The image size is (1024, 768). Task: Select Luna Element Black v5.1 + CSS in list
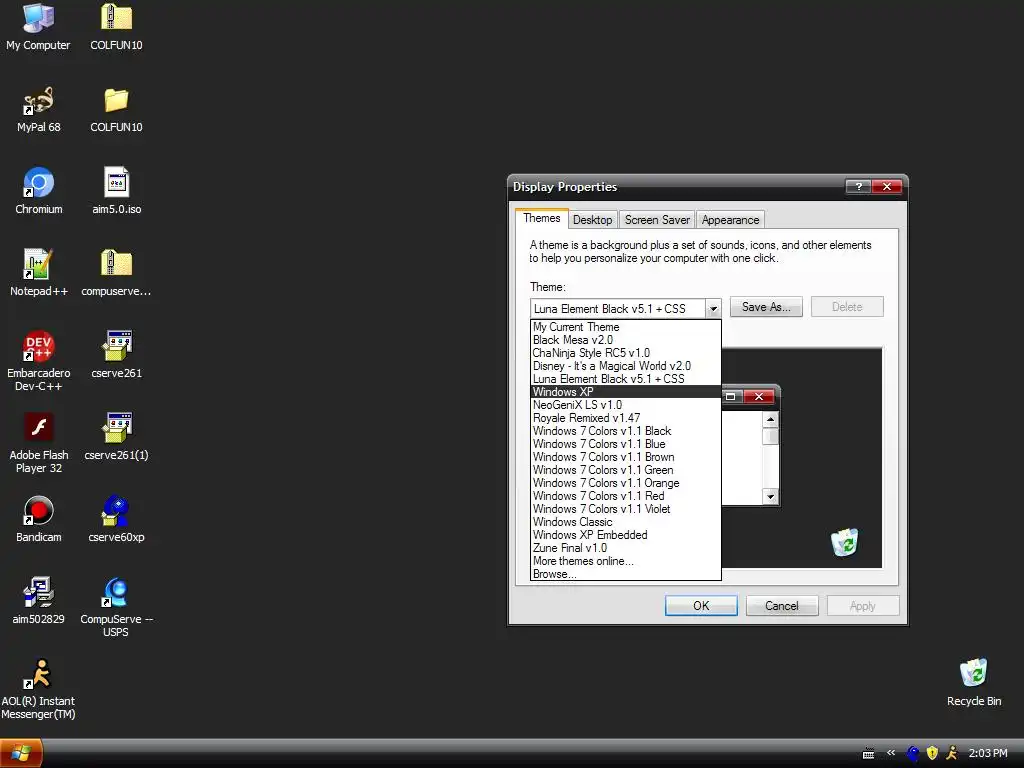tap(626, 379)
